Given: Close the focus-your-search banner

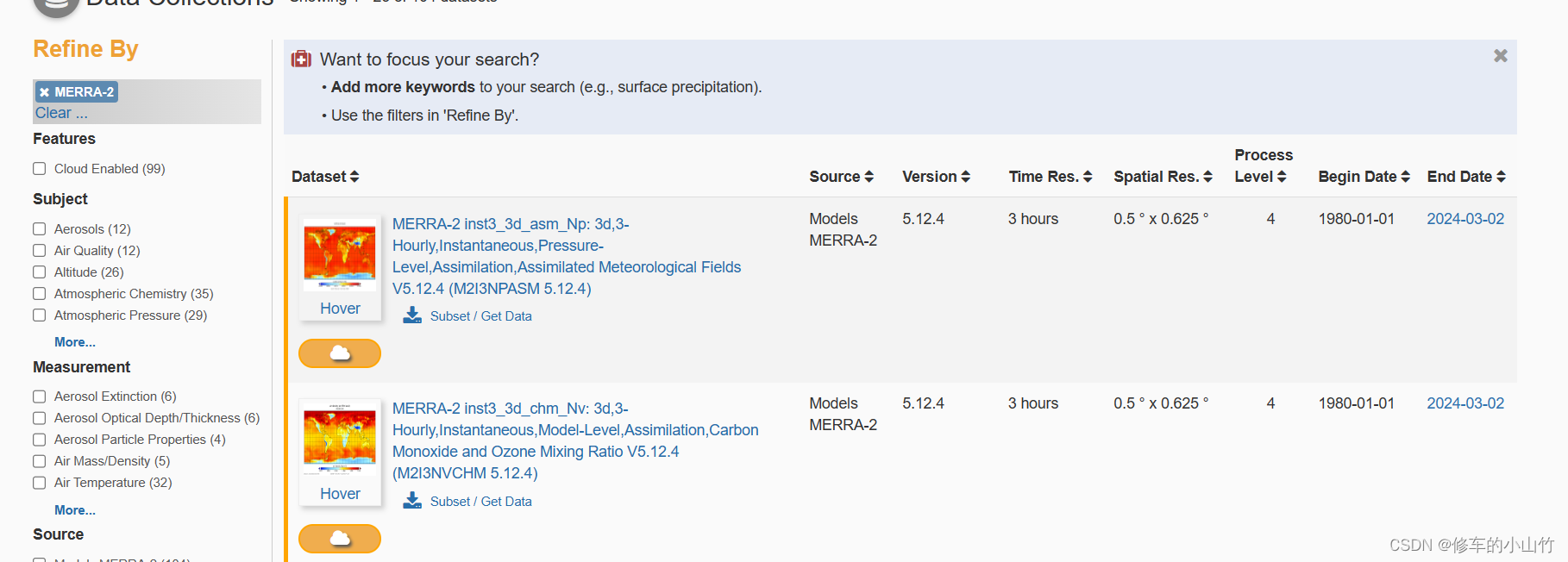Looking at the screenshot, I should tap(1501, 56).
